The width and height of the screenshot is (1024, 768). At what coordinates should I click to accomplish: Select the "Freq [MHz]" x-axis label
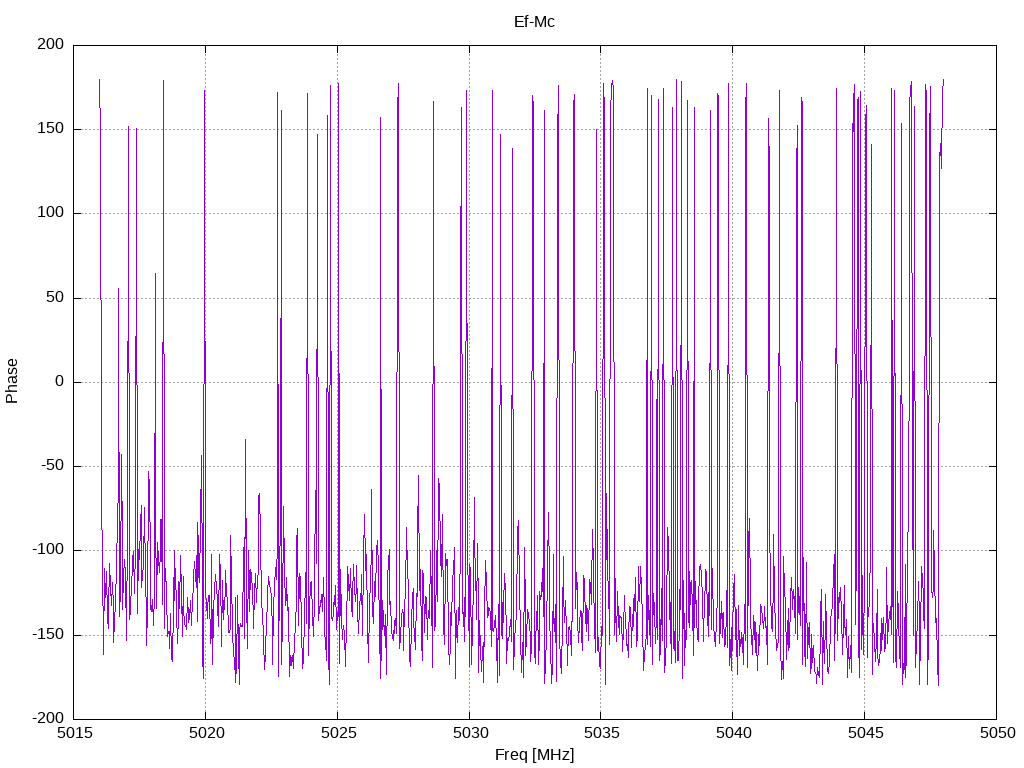tap(534, 755)
